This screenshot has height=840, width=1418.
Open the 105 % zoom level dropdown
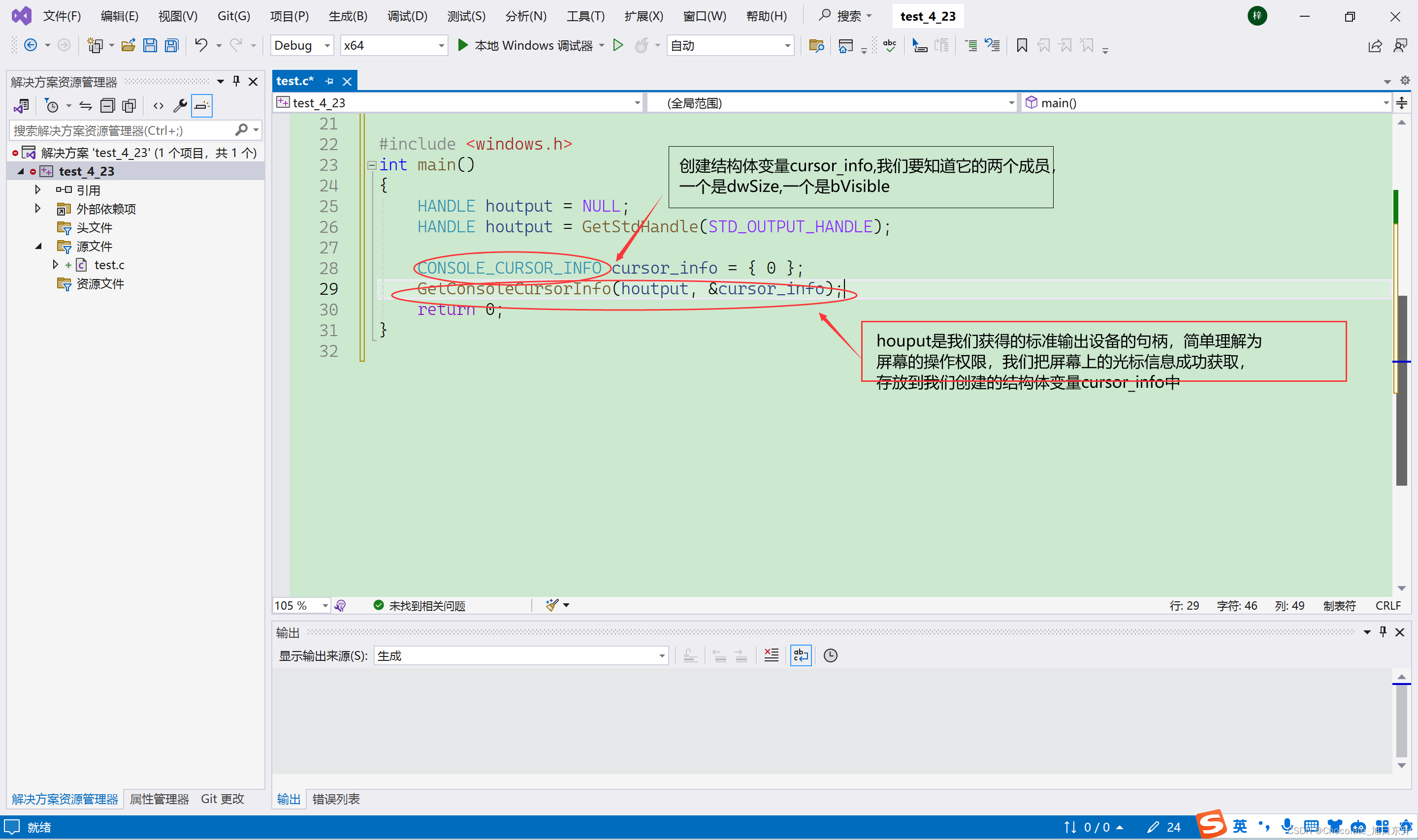click(302, 606)
